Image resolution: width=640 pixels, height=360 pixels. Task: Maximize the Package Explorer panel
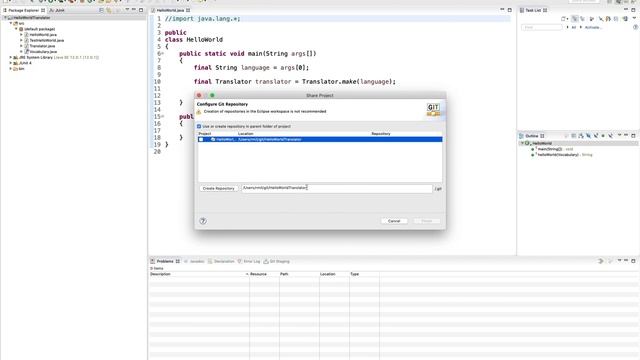point(141,10)
